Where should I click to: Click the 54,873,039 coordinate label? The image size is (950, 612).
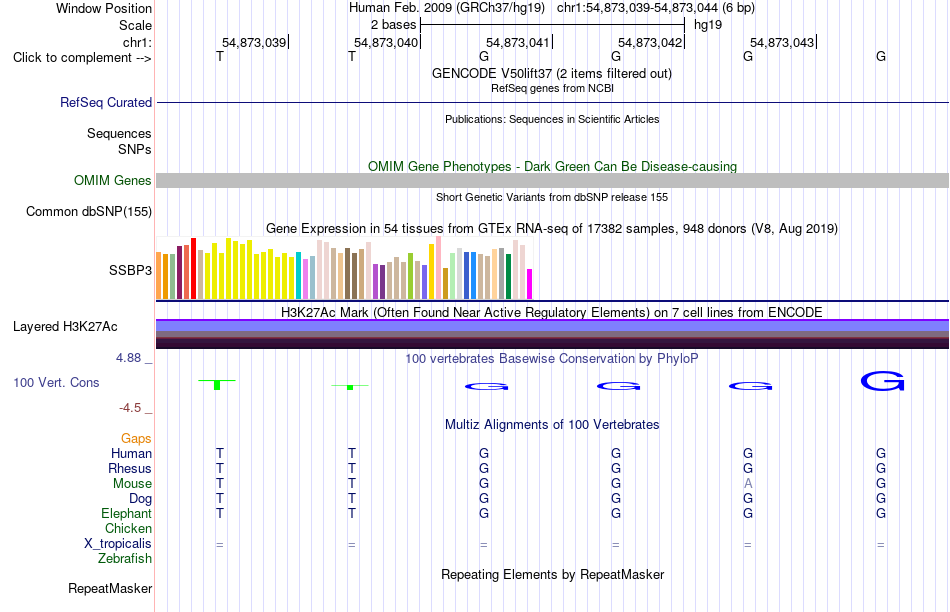point(254,42)
